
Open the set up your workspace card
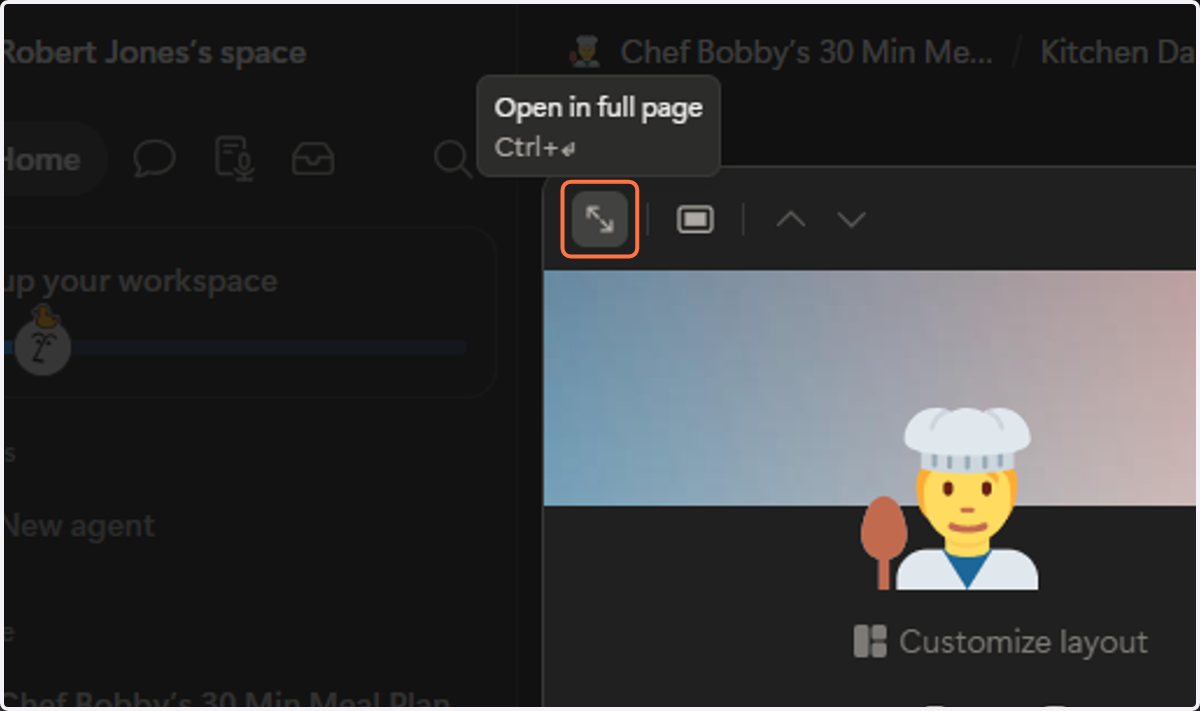pos(249,312)
